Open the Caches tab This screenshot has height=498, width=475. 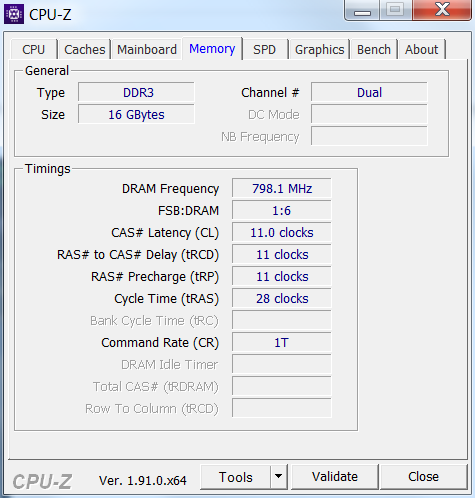pyautogui.click(x=85, y=49)
